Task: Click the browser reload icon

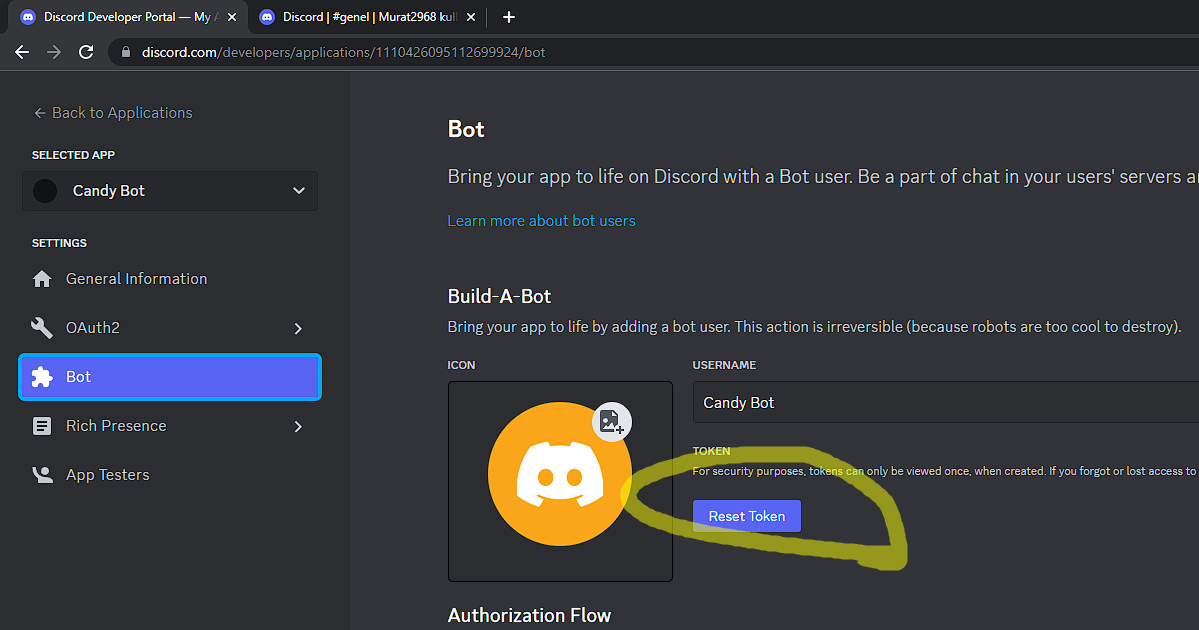Action: 86,52
